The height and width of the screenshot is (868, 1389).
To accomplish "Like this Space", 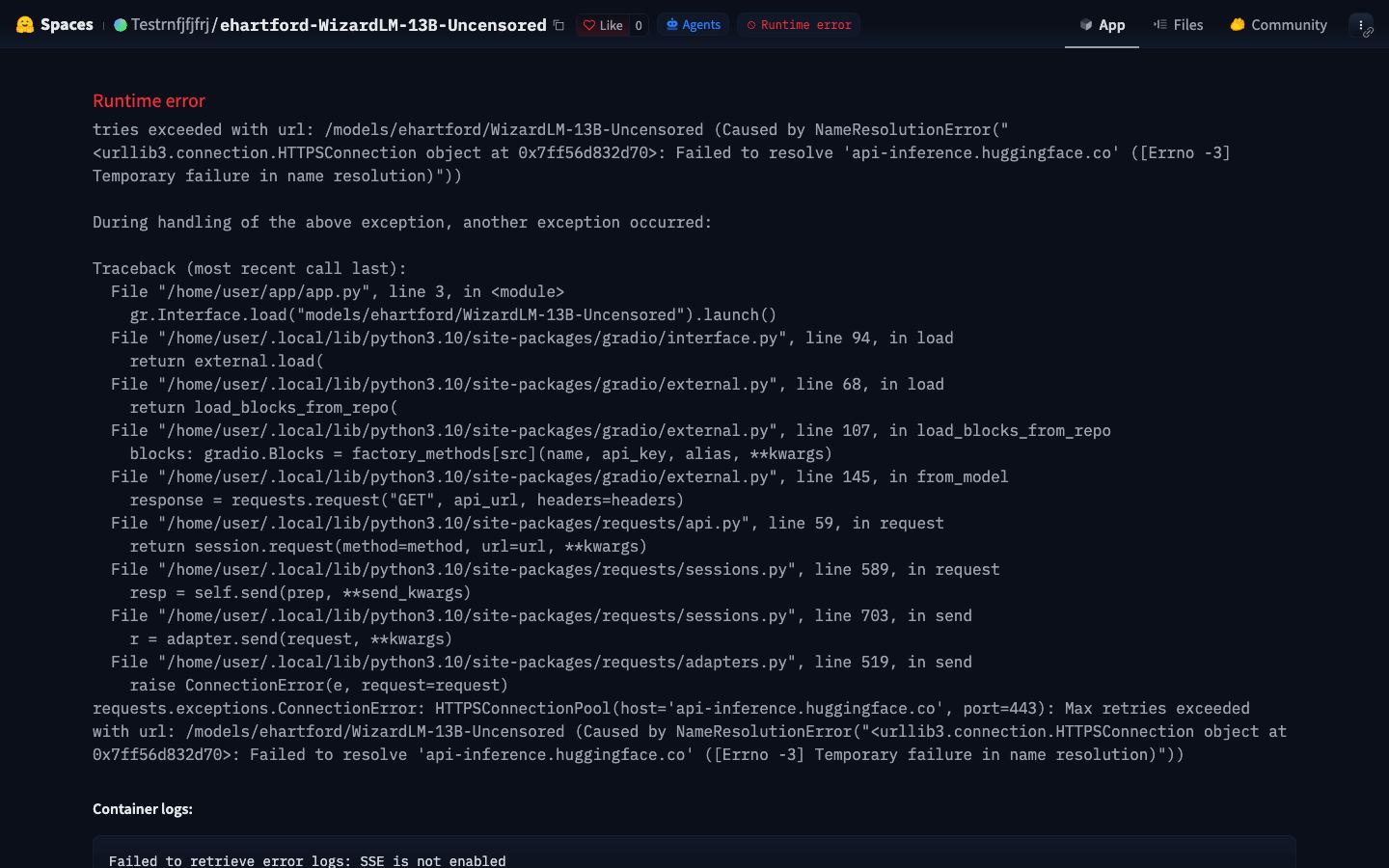I will click(x=603, y=25).
